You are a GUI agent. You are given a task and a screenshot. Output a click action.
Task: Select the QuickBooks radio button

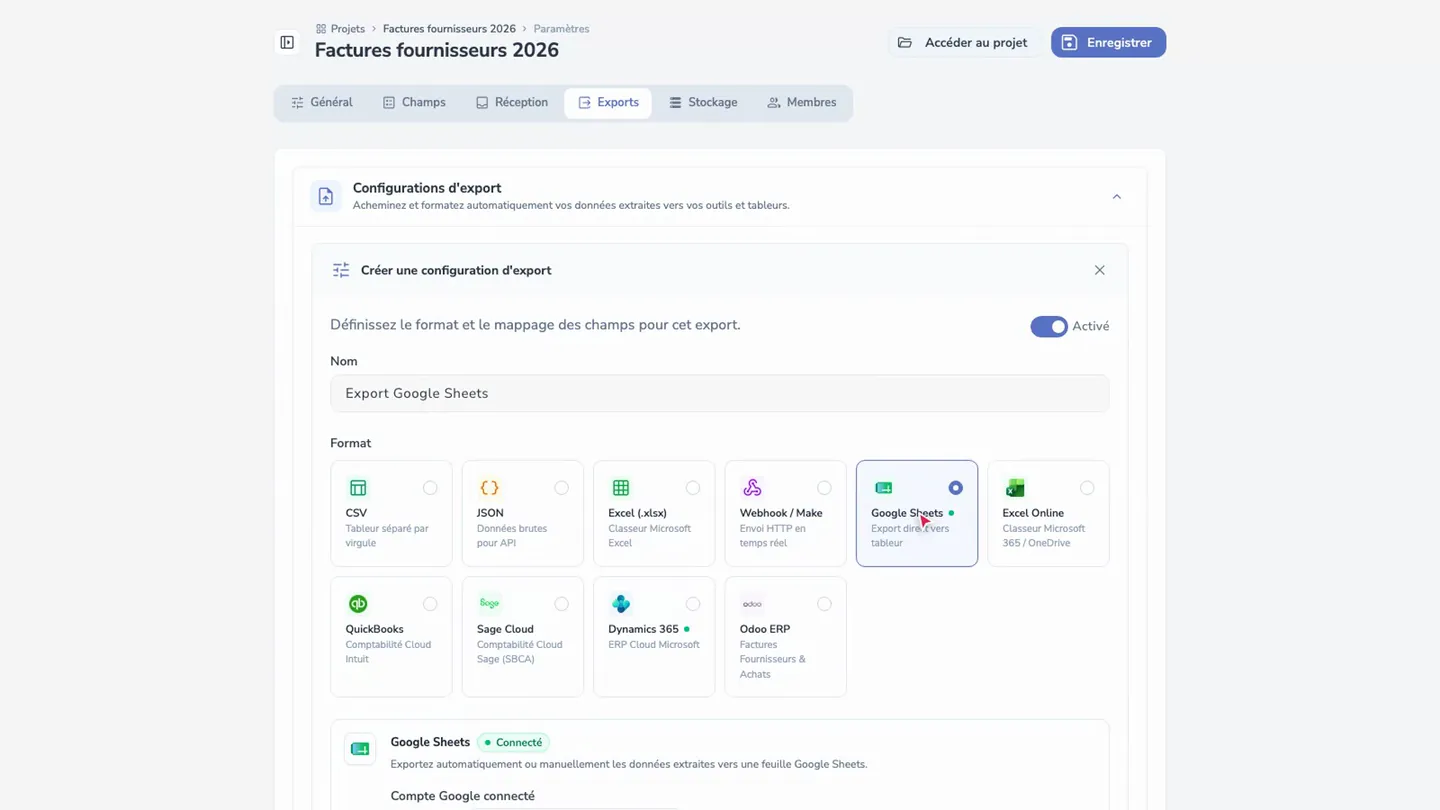tap(430, 604)
